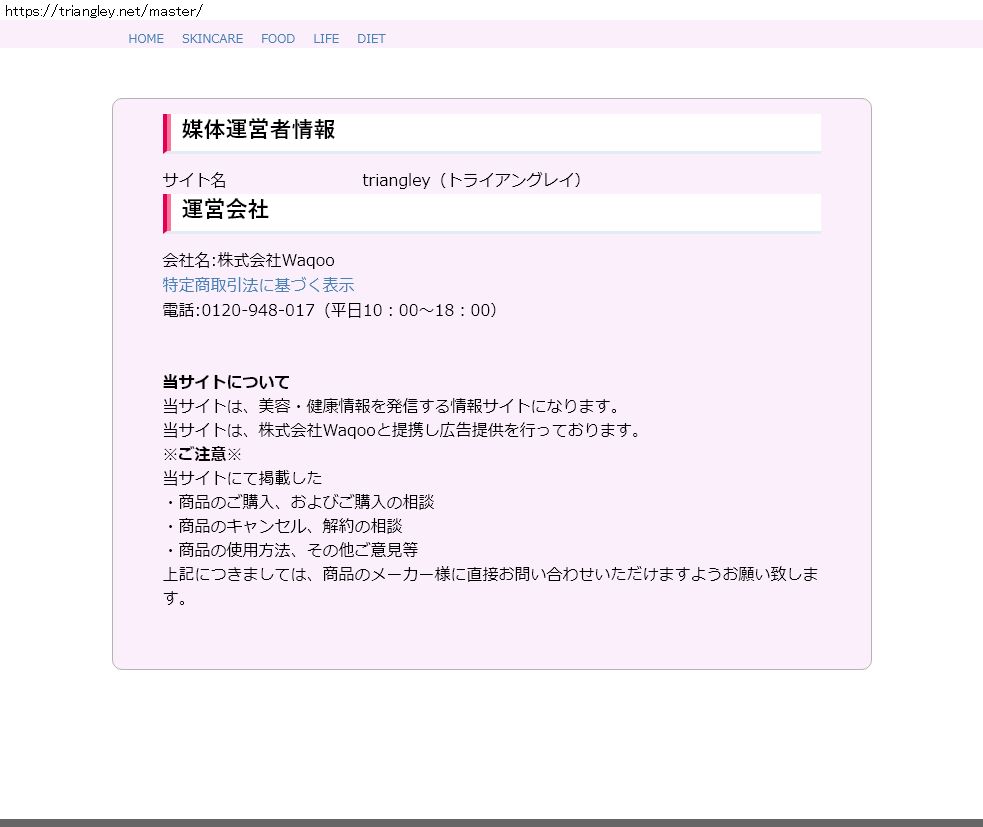Click the 商品のご購入 bullet line
The height and width of the screenshot is (827, 983).
coord(298,502)
